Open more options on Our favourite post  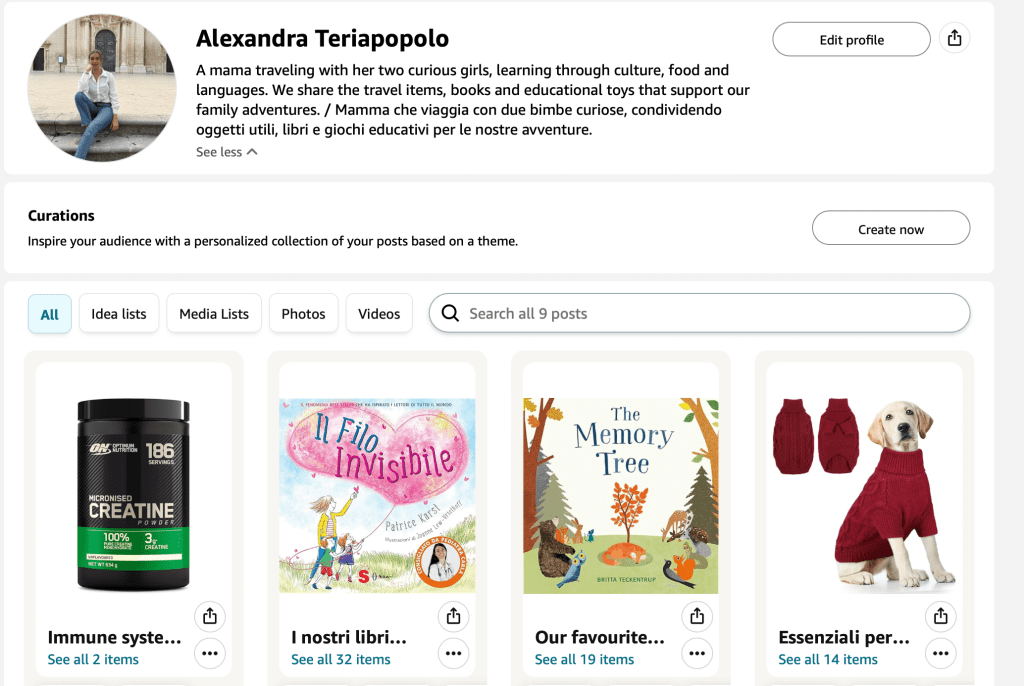697,654
